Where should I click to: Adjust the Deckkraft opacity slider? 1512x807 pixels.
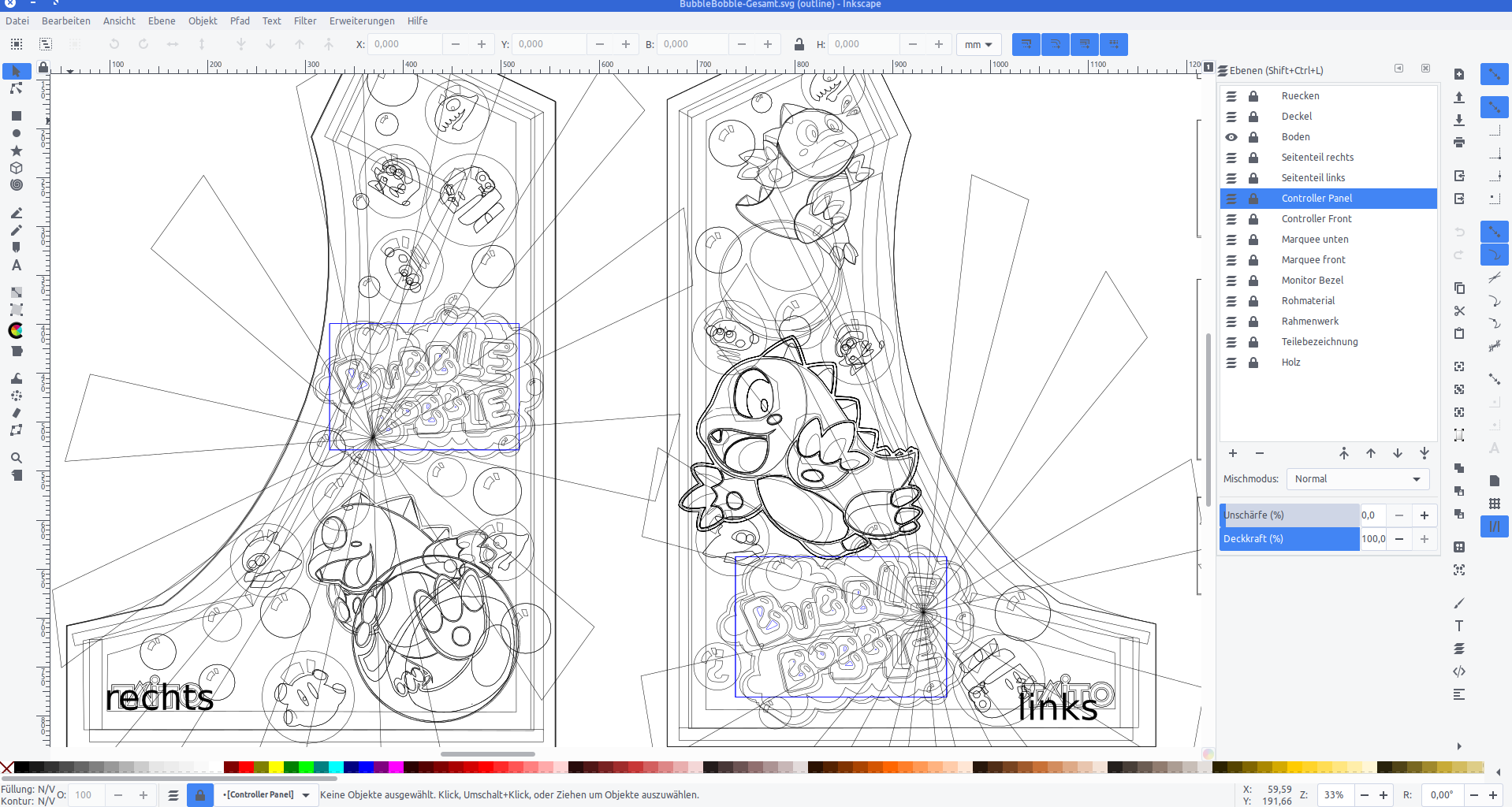pyautogui.click(x=1290, y=539)
